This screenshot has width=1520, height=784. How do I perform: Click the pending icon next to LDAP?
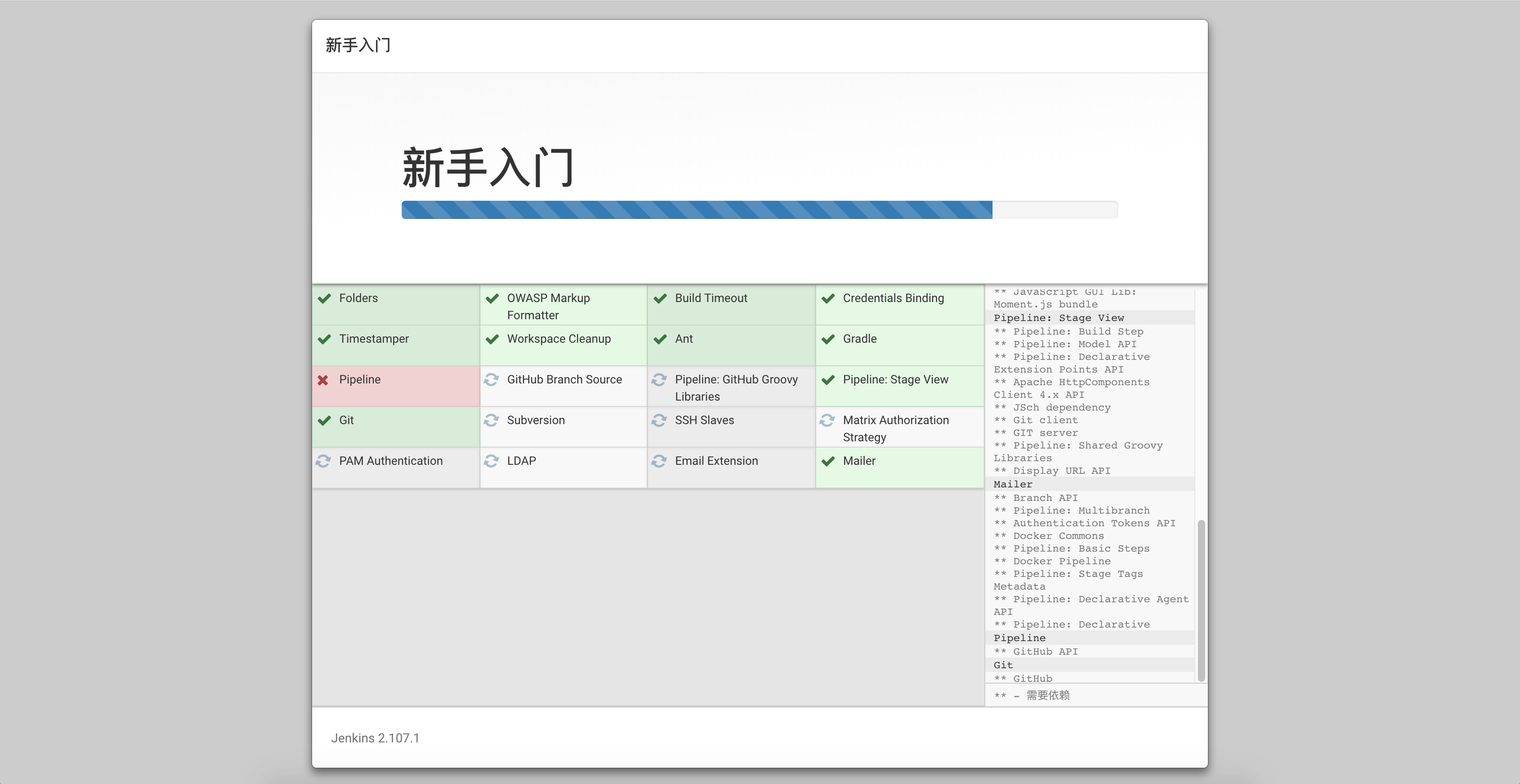[491, 461]
